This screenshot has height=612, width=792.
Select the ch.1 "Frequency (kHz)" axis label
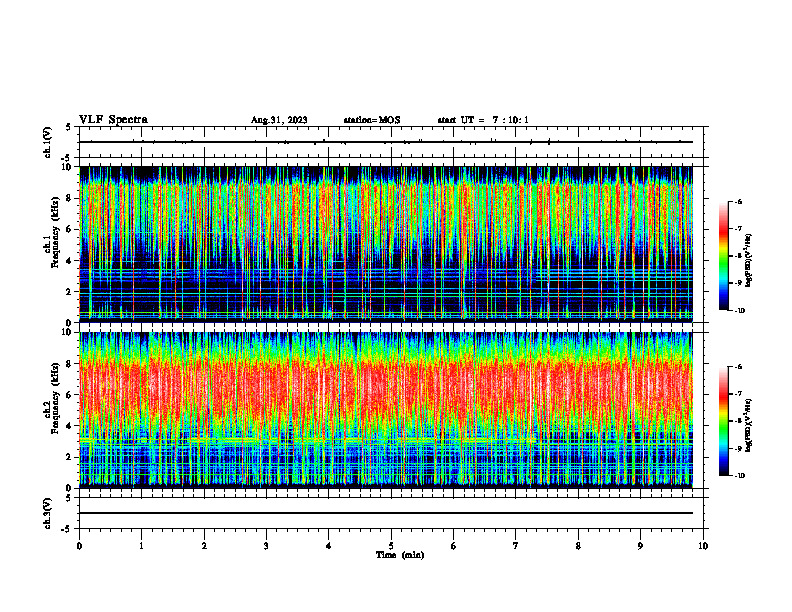pos(54,233)
